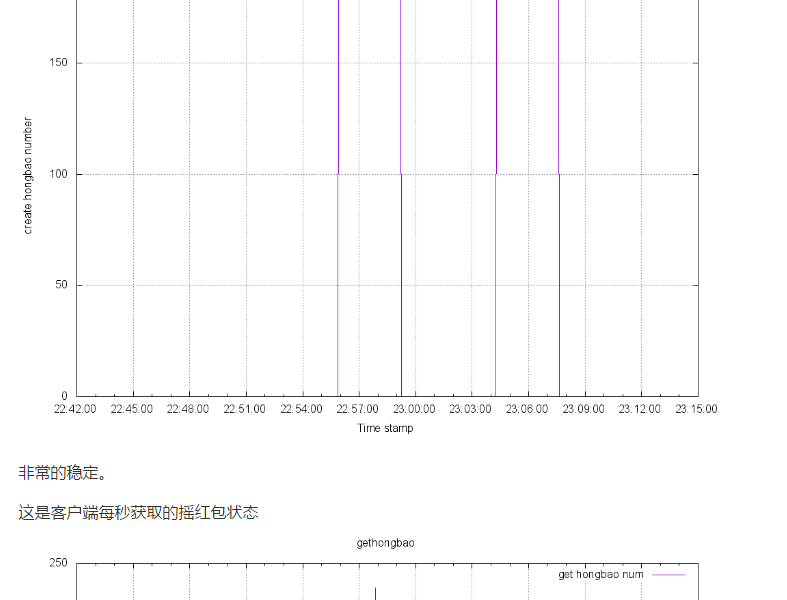Click the 23:00:00 time axis label
787x600 pixels.
414,409
